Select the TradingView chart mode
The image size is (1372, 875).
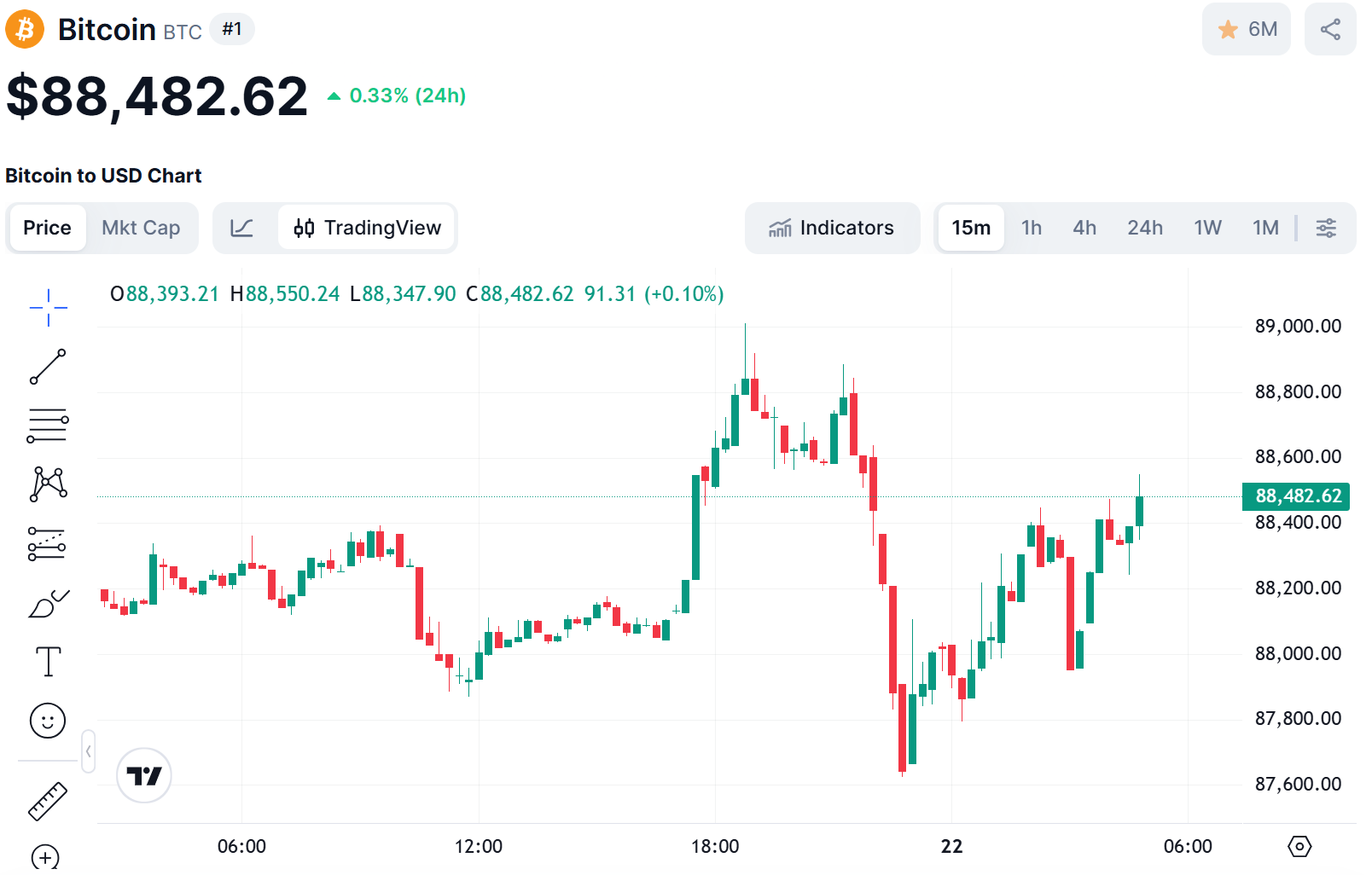pos(367,228)
